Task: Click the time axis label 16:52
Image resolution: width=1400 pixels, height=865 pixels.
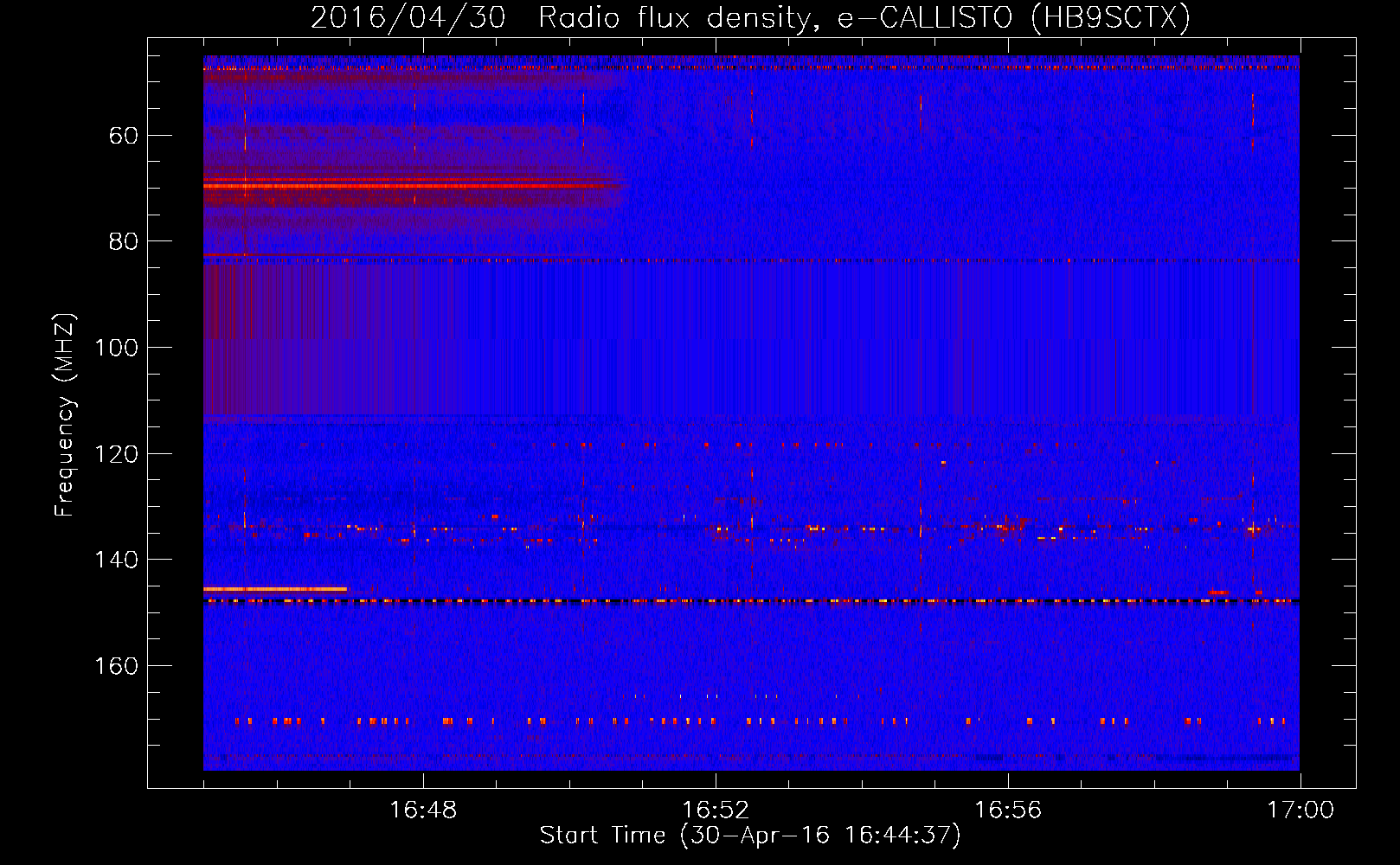Action: tap(716, 811)
